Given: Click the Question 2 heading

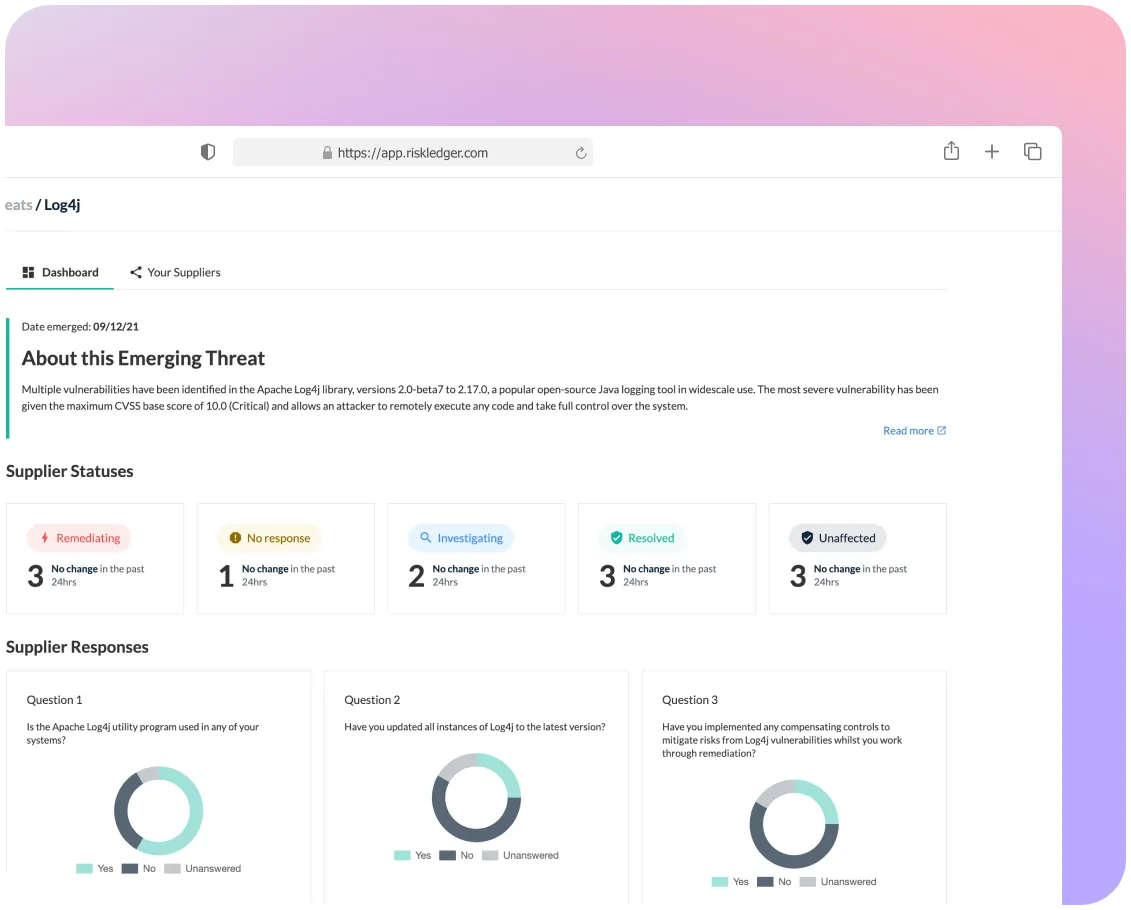Looking at the screenshot, I should pos(372,700).
